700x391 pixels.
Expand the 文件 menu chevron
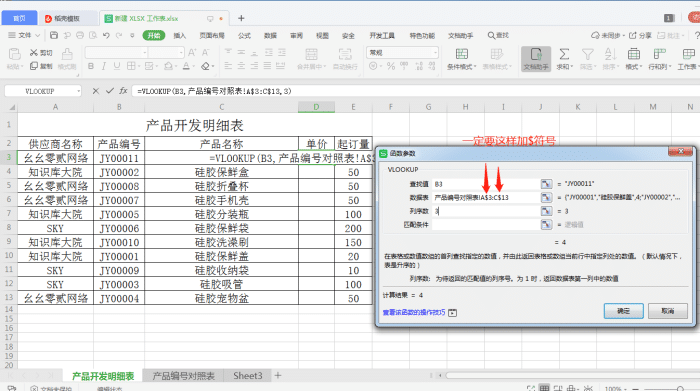38,35
